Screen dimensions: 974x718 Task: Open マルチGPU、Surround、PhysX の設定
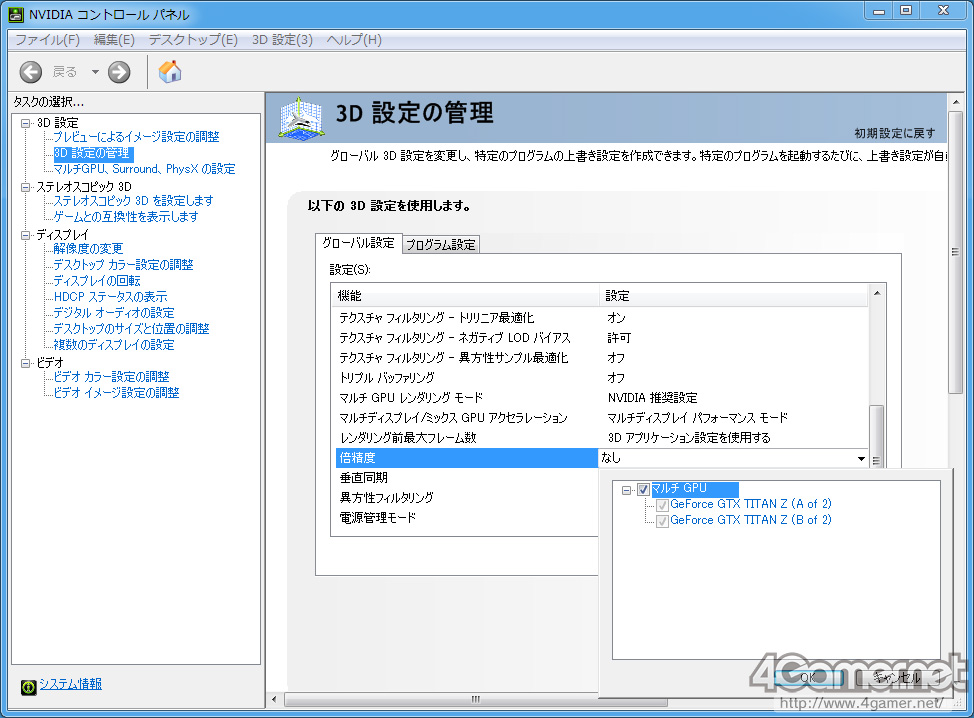(x=144, y=169)
